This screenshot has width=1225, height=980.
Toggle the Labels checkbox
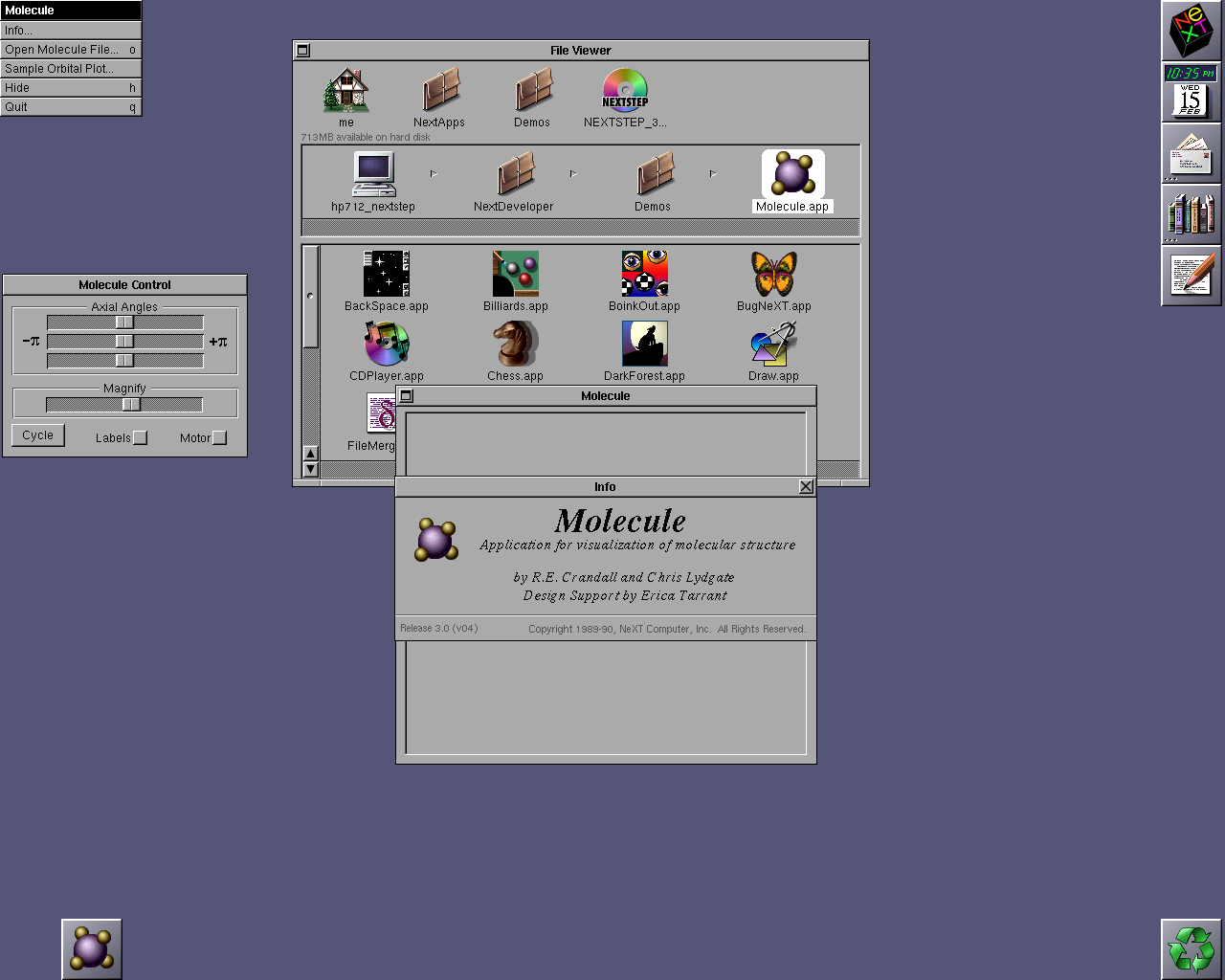tap(140, 437)
